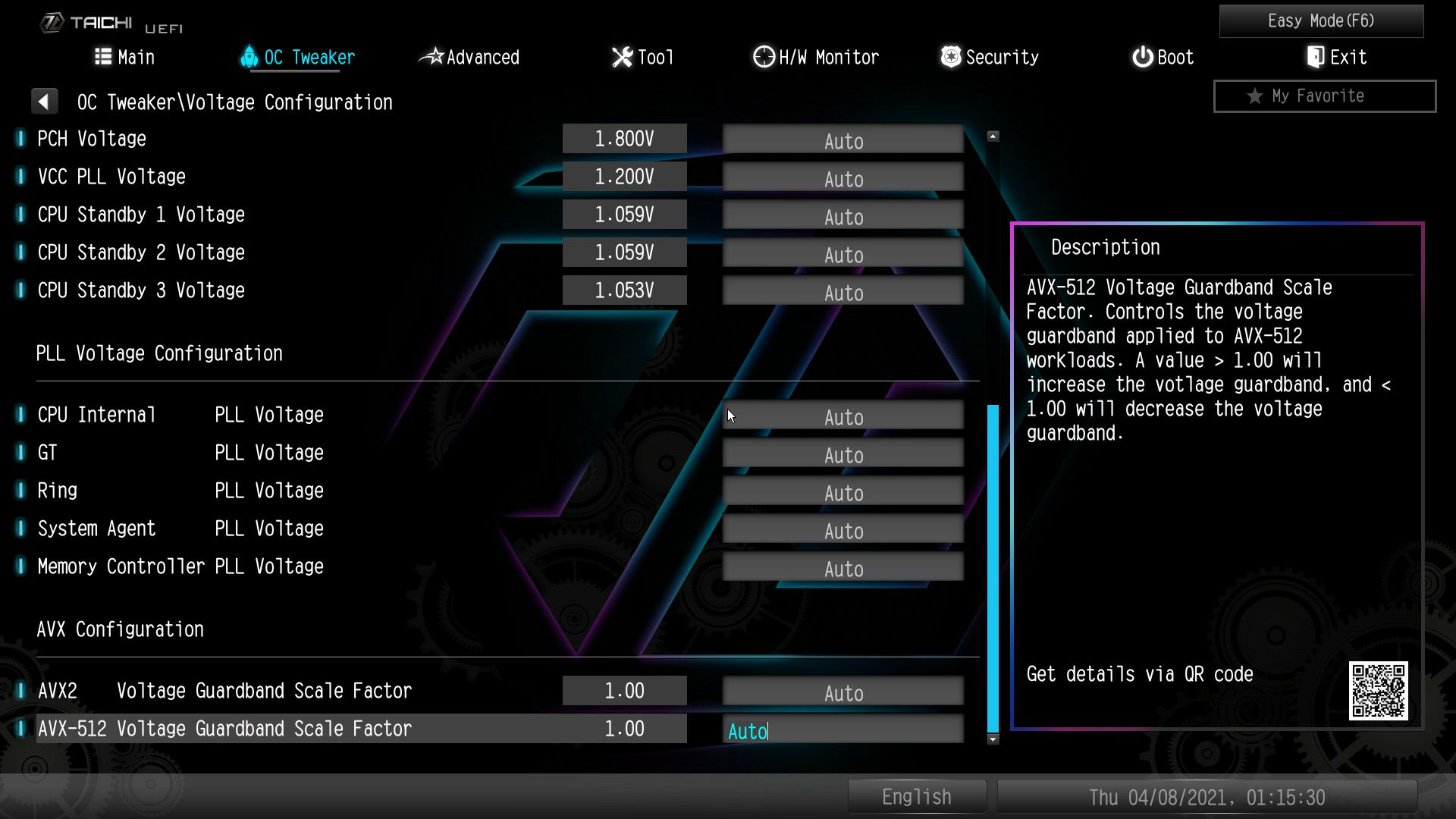Viewport: 1456px width, 819px height.
Task: Click the cyan vertical scrollbar thumb
Action: pos(993,569)
